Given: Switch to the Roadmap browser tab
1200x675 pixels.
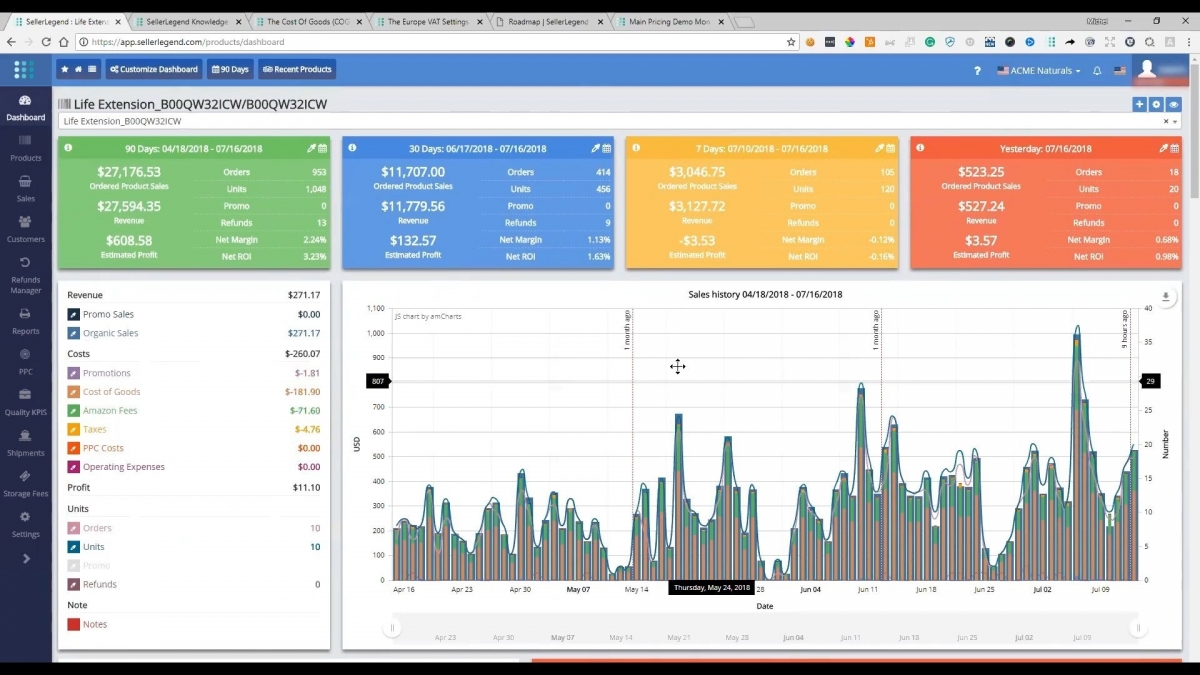Looking at the screenshot, I should coord(550,21).
